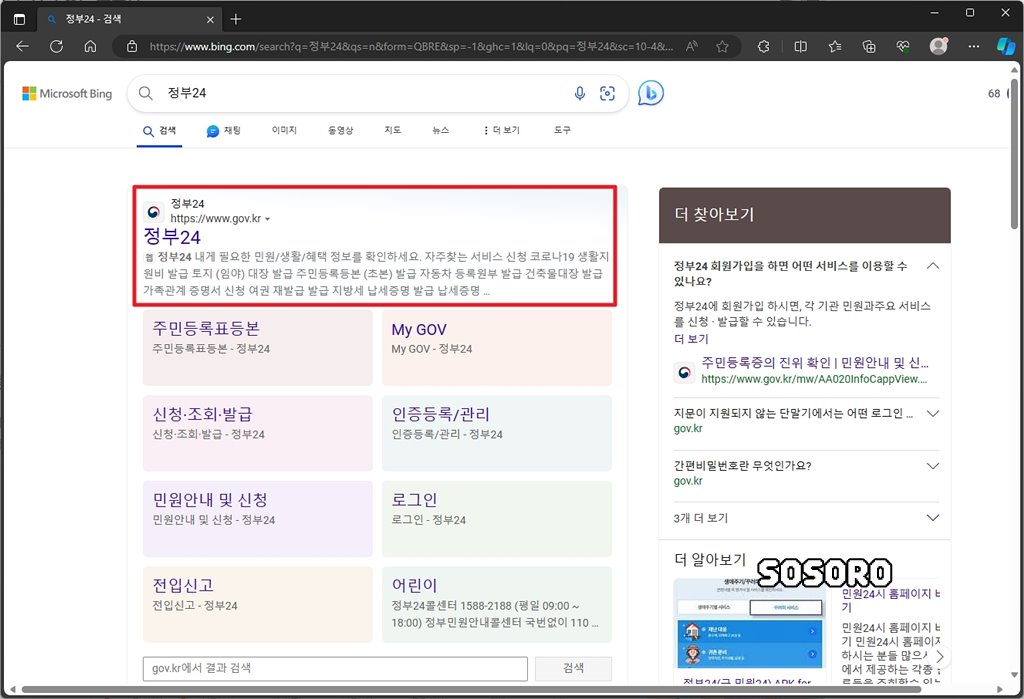The height and width of the screenshot is (699, 1024).
Task: Expand the dropdown arrow beside https://www.gov.kr
Action: tap(267, 219)
